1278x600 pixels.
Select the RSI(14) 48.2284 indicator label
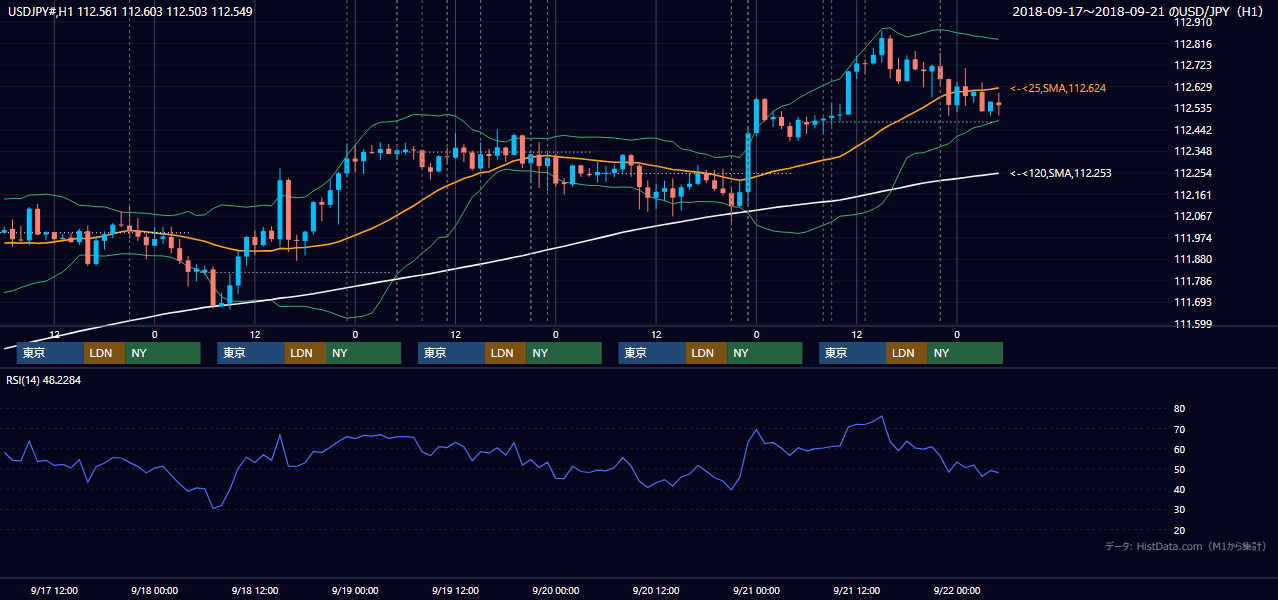coord(42,380)
